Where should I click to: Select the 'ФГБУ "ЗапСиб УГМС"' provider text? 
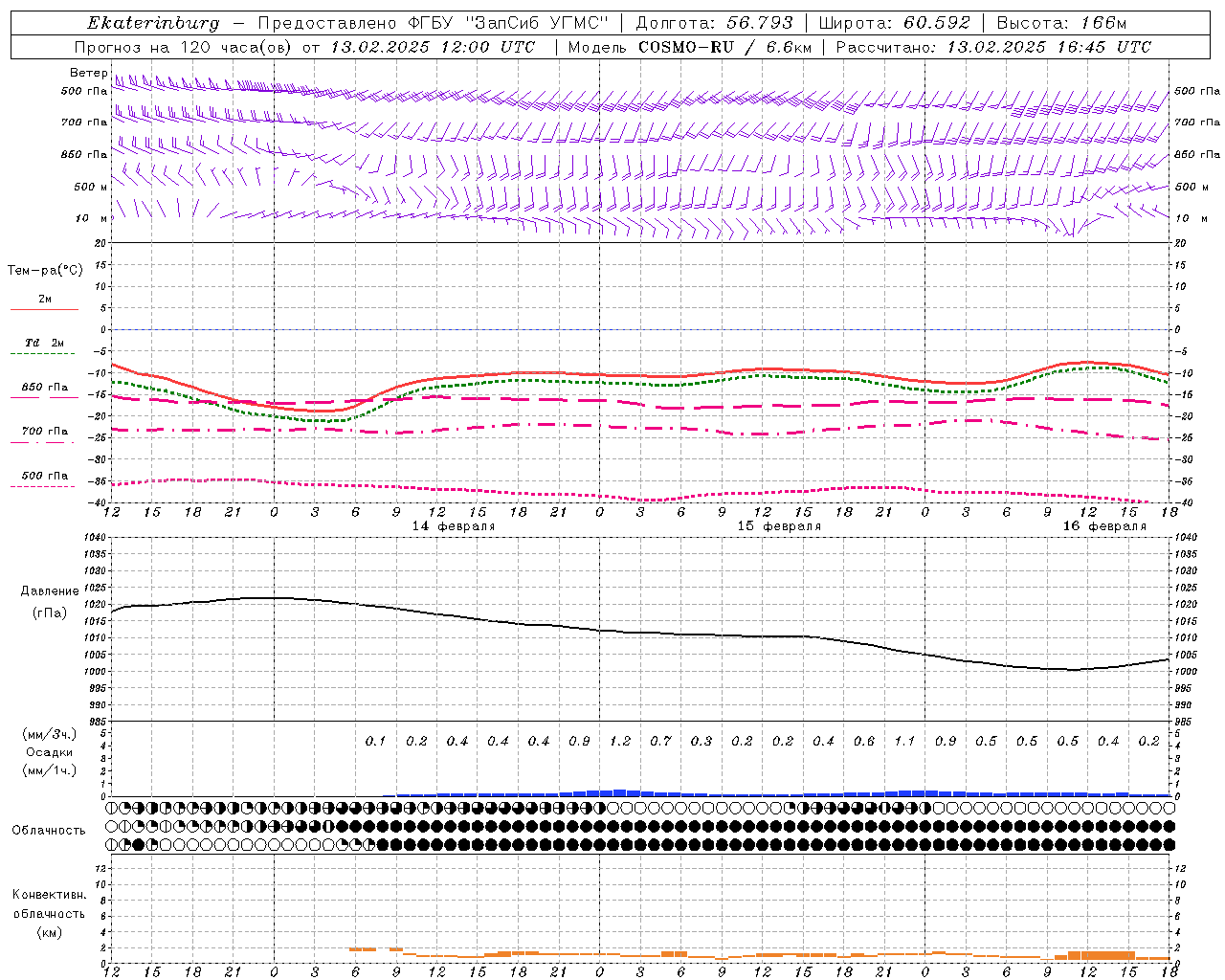pyautogui.click(x=507, y=23)
